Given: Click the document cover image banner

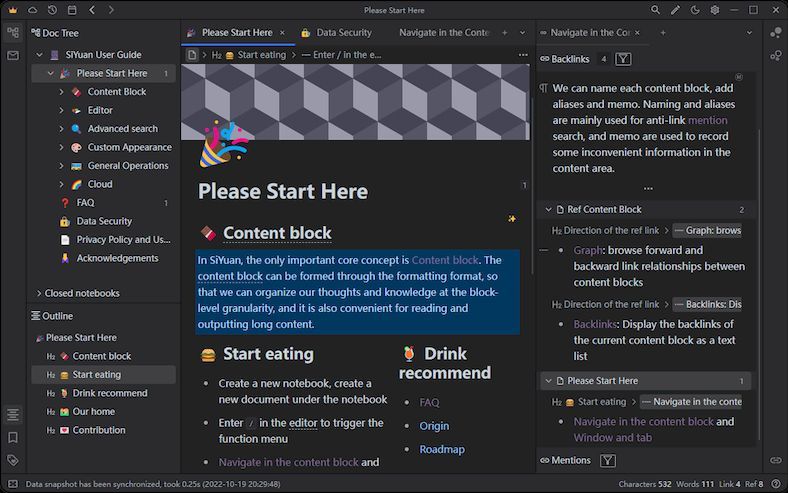Looking at the screenshot, I should [355, 102].
